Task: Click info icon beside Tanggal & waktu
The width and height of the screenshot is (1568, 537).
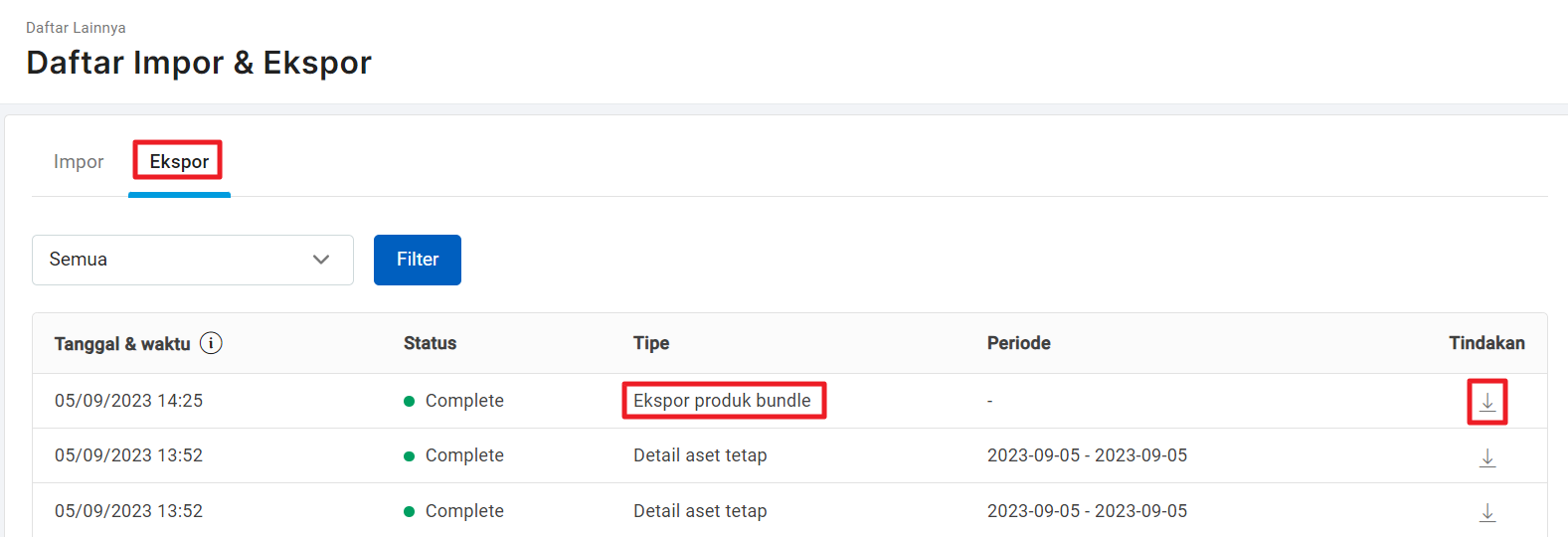Action: click(x=211, y=343)
